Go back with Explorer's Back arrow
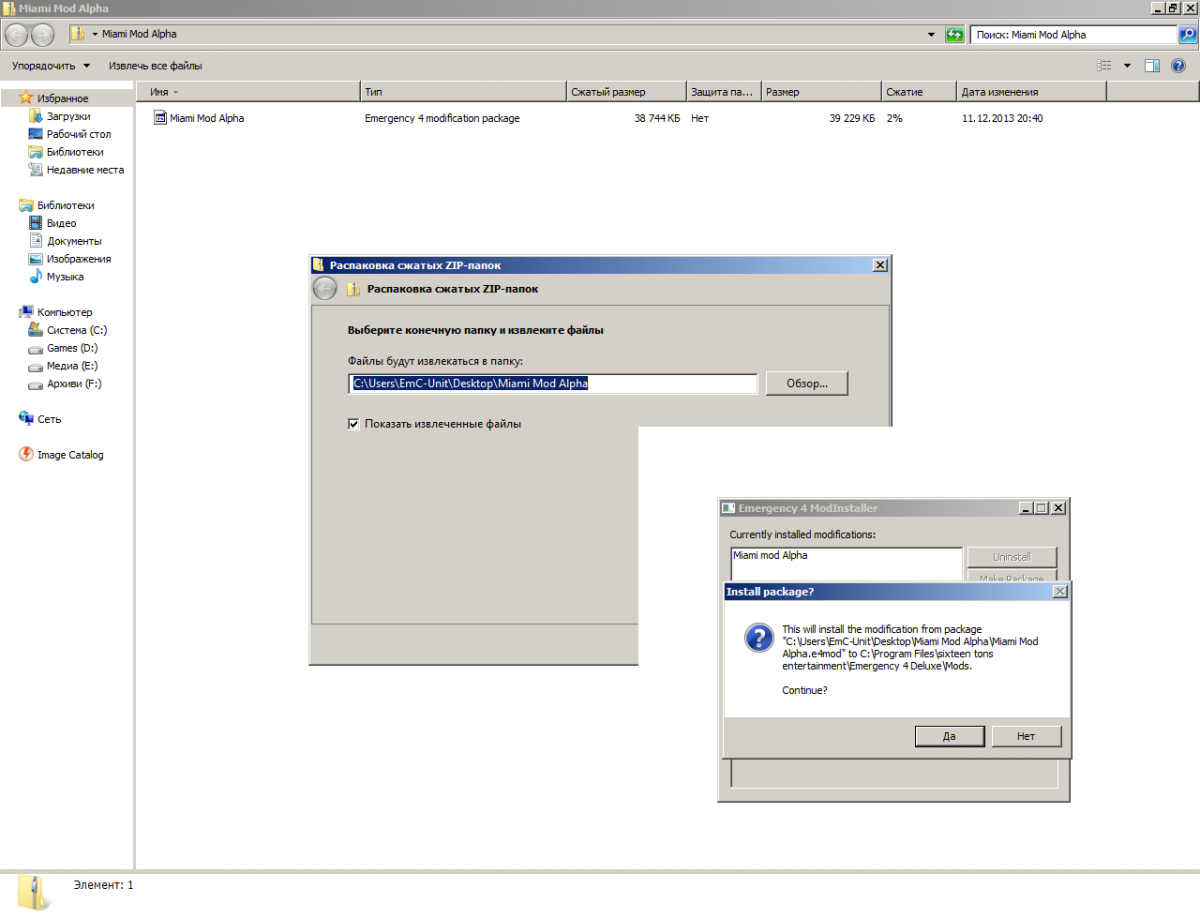 [x=16, y=34]
